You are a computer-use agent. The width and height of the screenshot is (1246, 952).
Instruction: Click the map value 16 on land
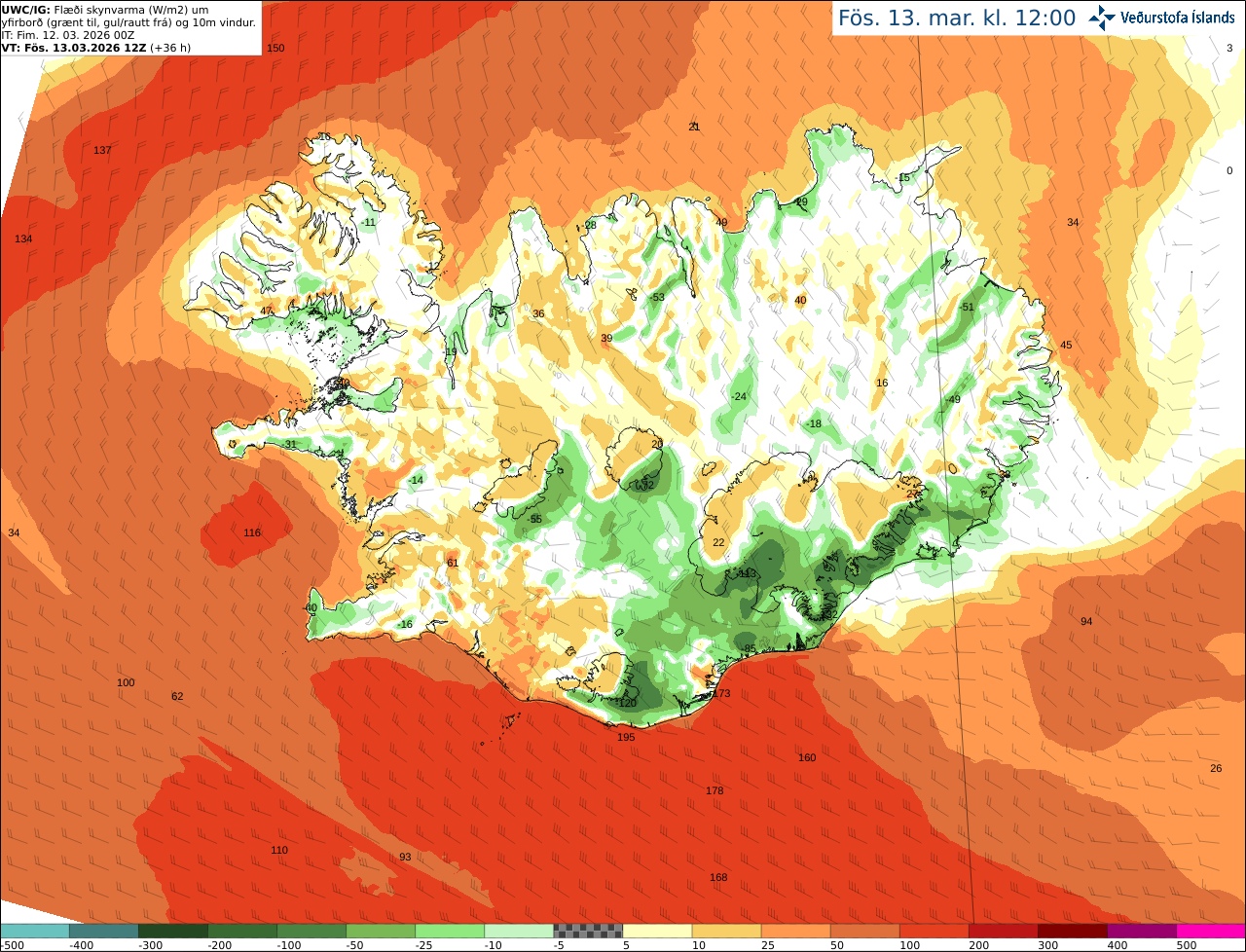tap(882, 383)
